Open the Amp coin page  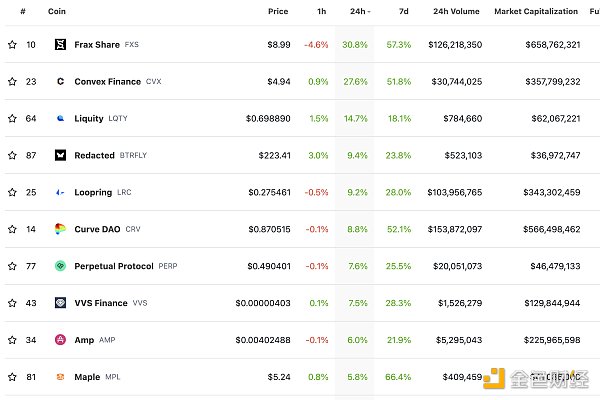[84, 340]
